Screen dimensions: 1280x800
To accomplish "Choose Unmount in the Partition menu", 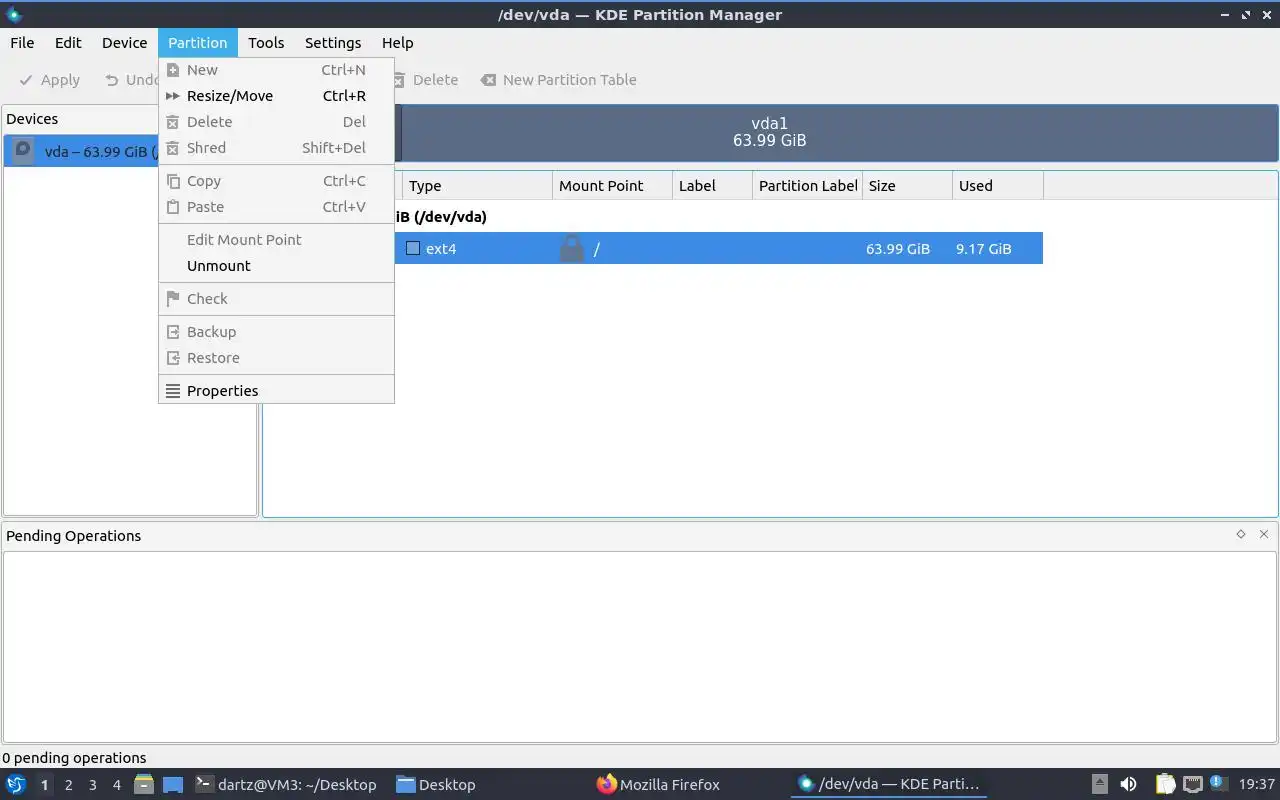I will point(276,266).
